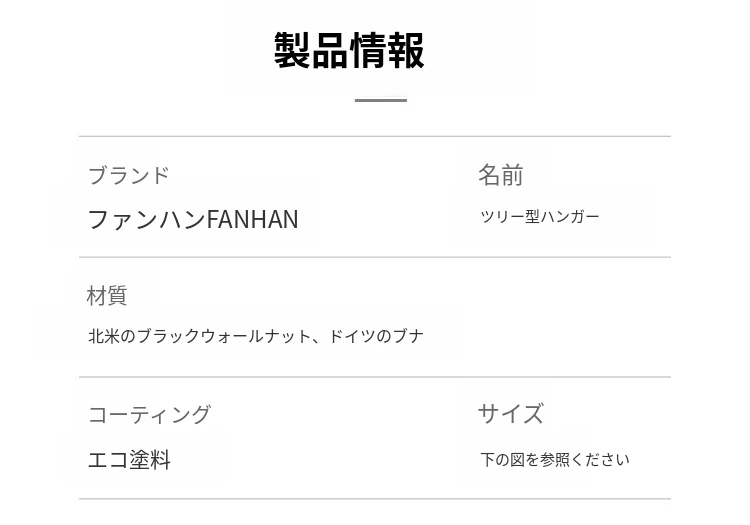Screen dimensions: 750x525
Task: Click the エコ塗料 coating value
Action: 129,460
